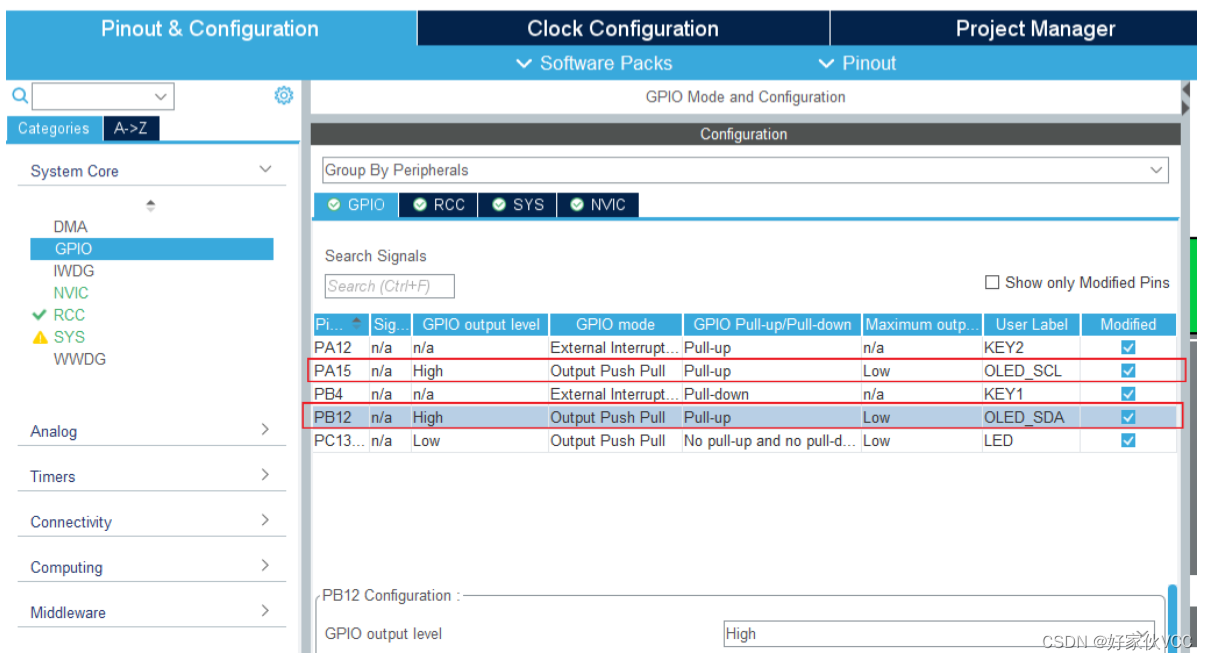This screenshot has width=1208, height=660.
Task: Select WWDG in the System Core list
Action: pos(79,359)
